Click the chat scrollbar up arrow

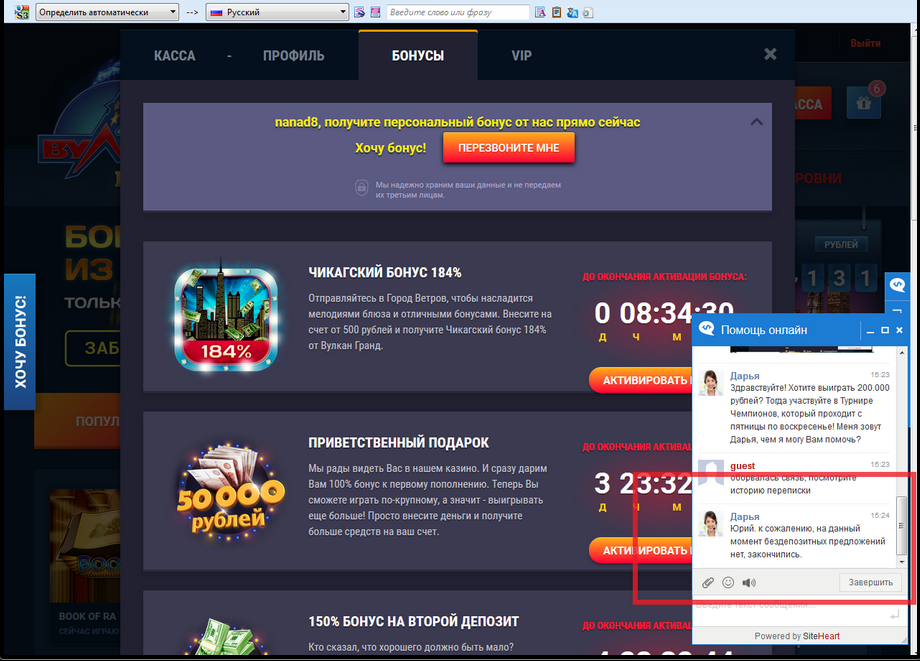click(902, 352)
